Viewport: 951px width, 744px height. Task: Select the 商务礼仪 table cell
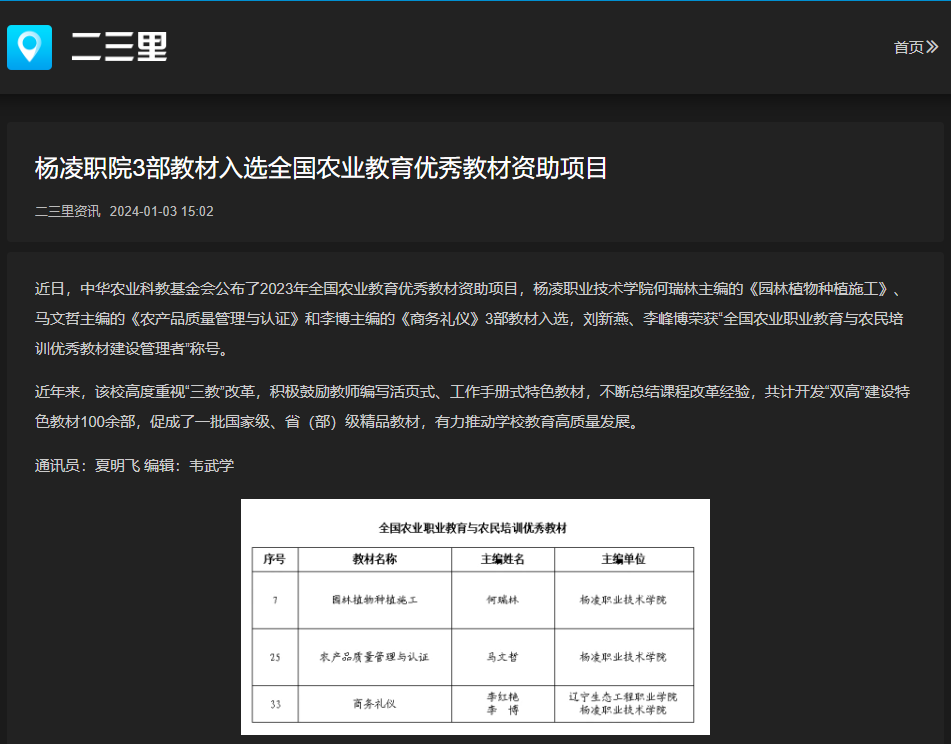click(x=374, y=703)
